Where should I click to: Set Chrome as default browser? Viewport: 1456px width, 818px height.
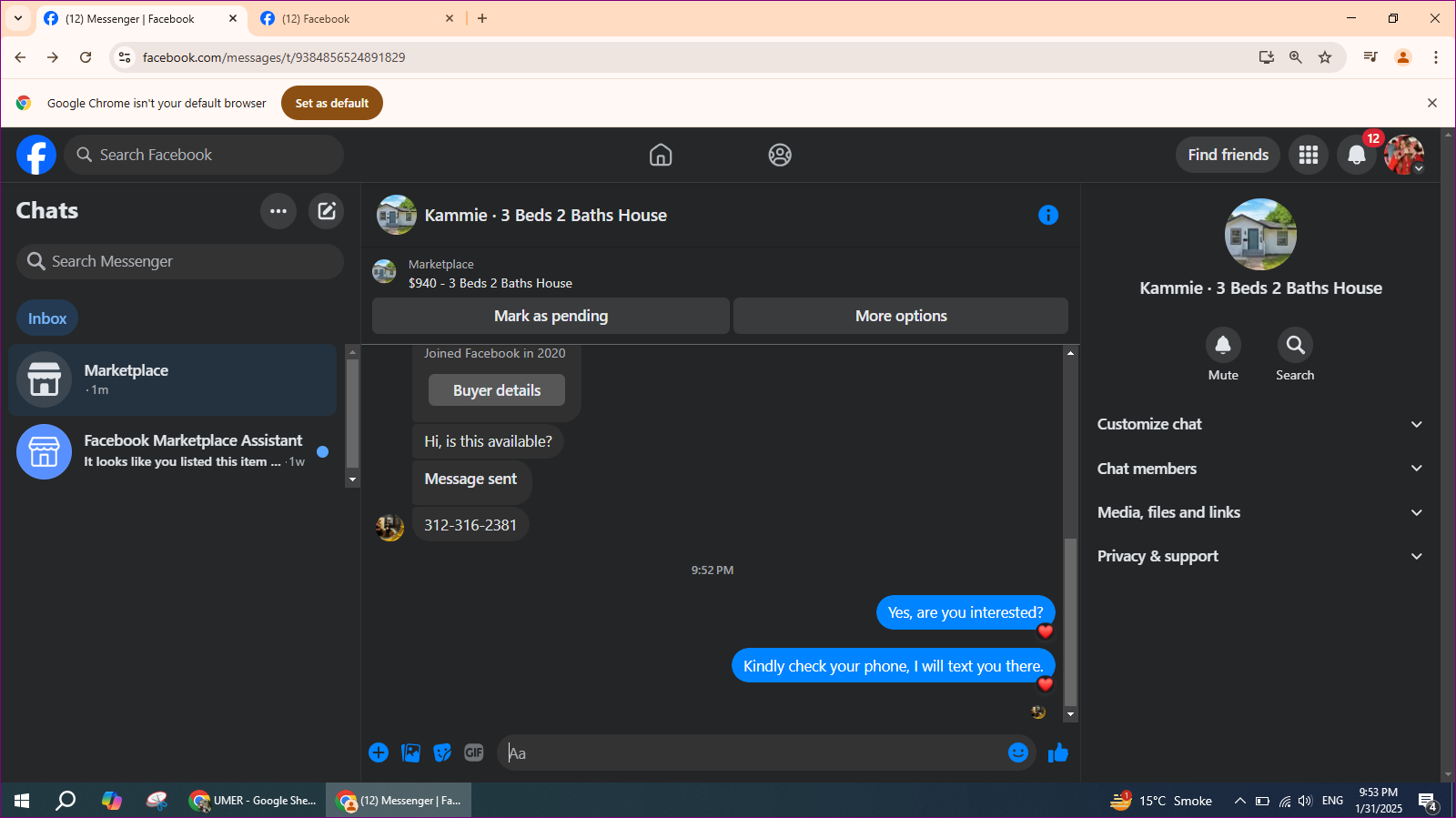pyautogui.click(x=332, y=103)
